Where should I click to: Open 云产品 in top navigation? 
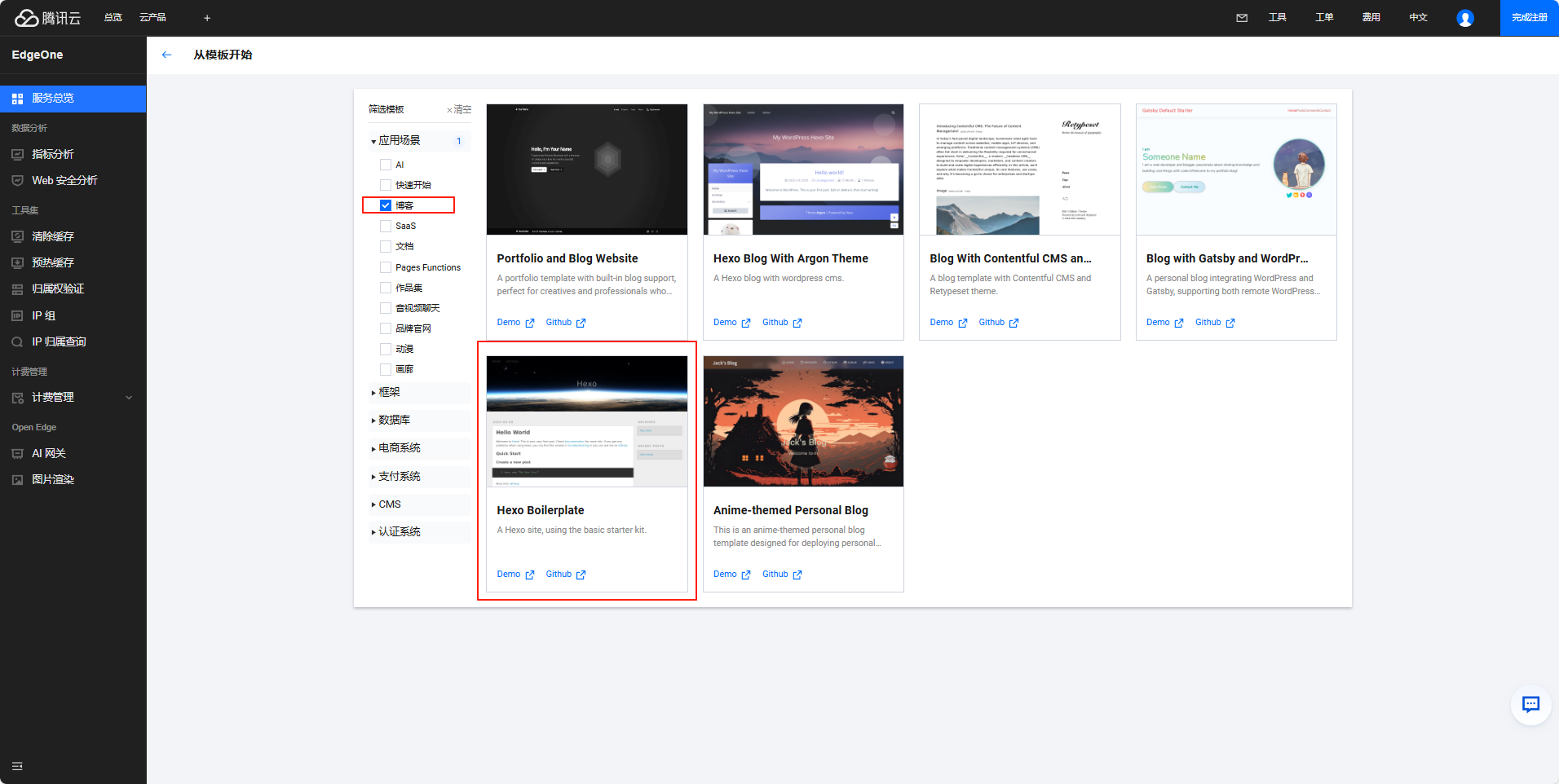point(152,17)
